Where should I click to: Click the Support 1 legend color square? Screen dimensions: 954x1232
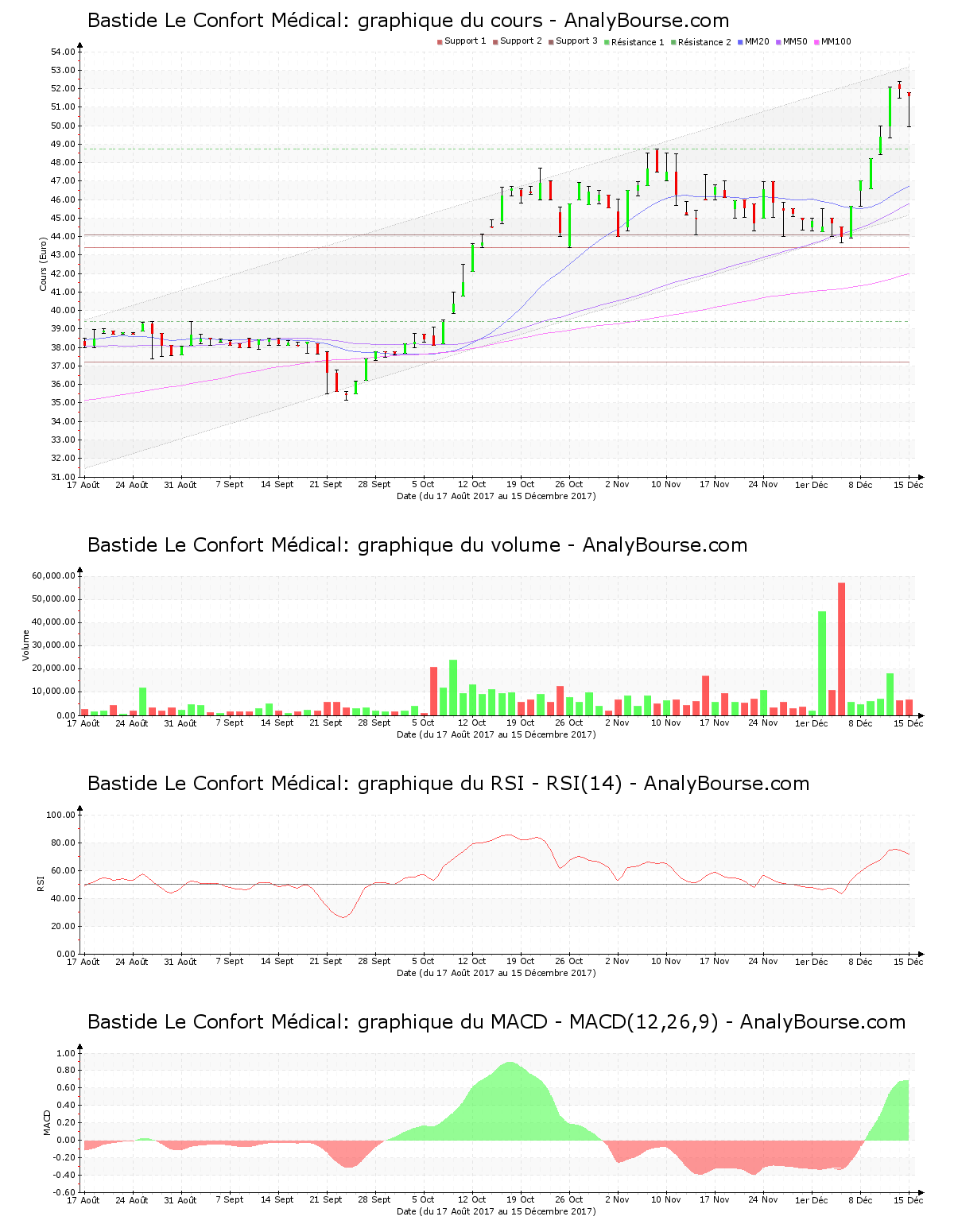coord(440,41)
